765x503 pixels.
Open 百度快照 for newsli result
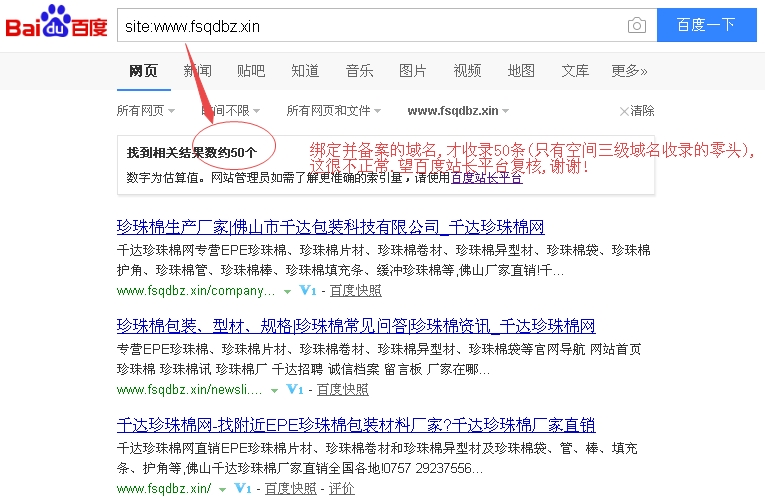point(342,390)
